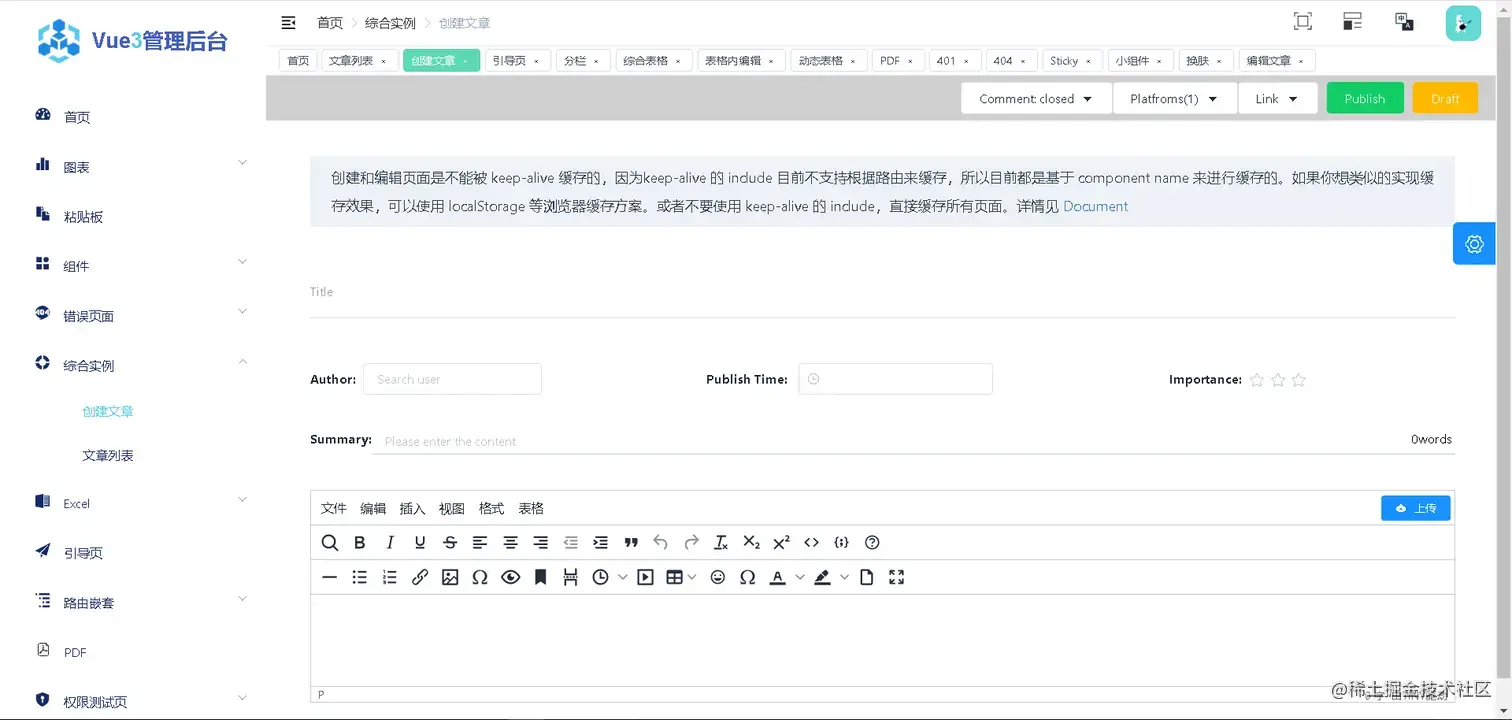
Task: Insert a page break
Action: [570, 577]
